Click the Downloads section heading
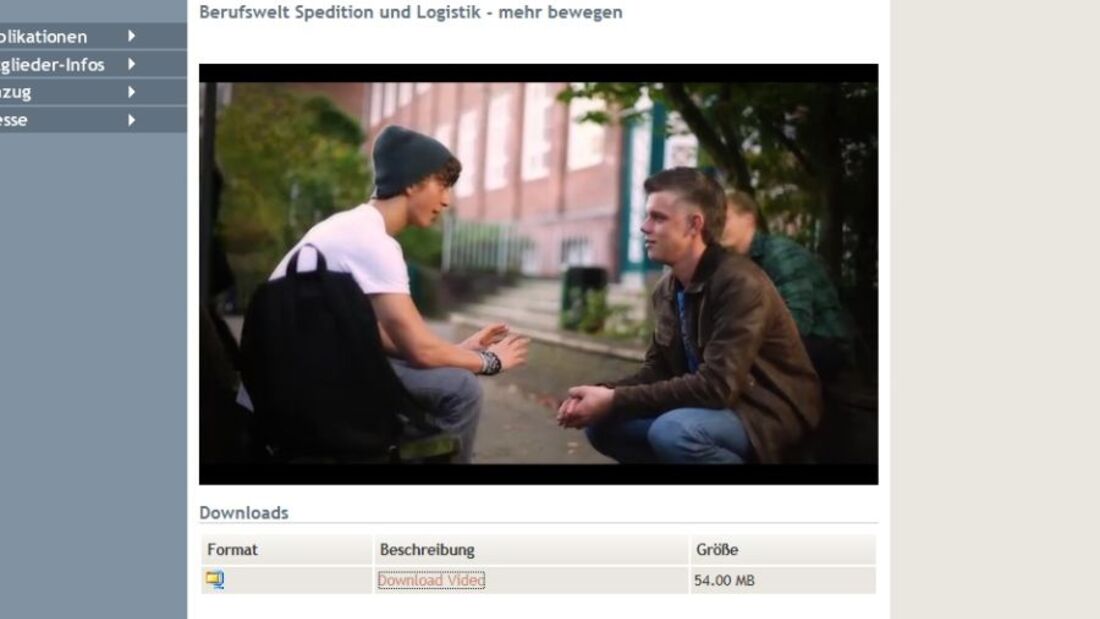This screenshot has height=619, width=1100. (243, 512)
